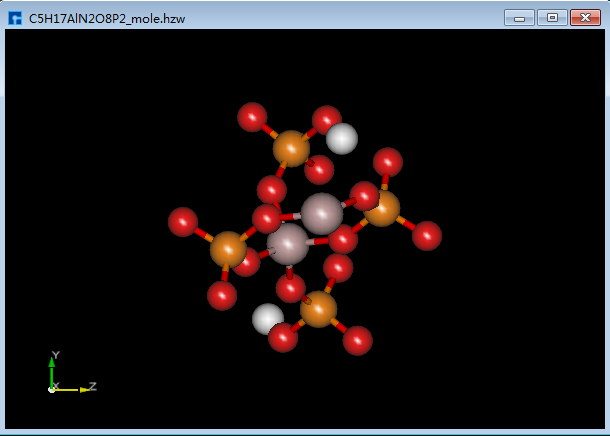Select the upper-right pink-gray aluminum atom
This screenshot has height=436, width=610.
point(322,214)
